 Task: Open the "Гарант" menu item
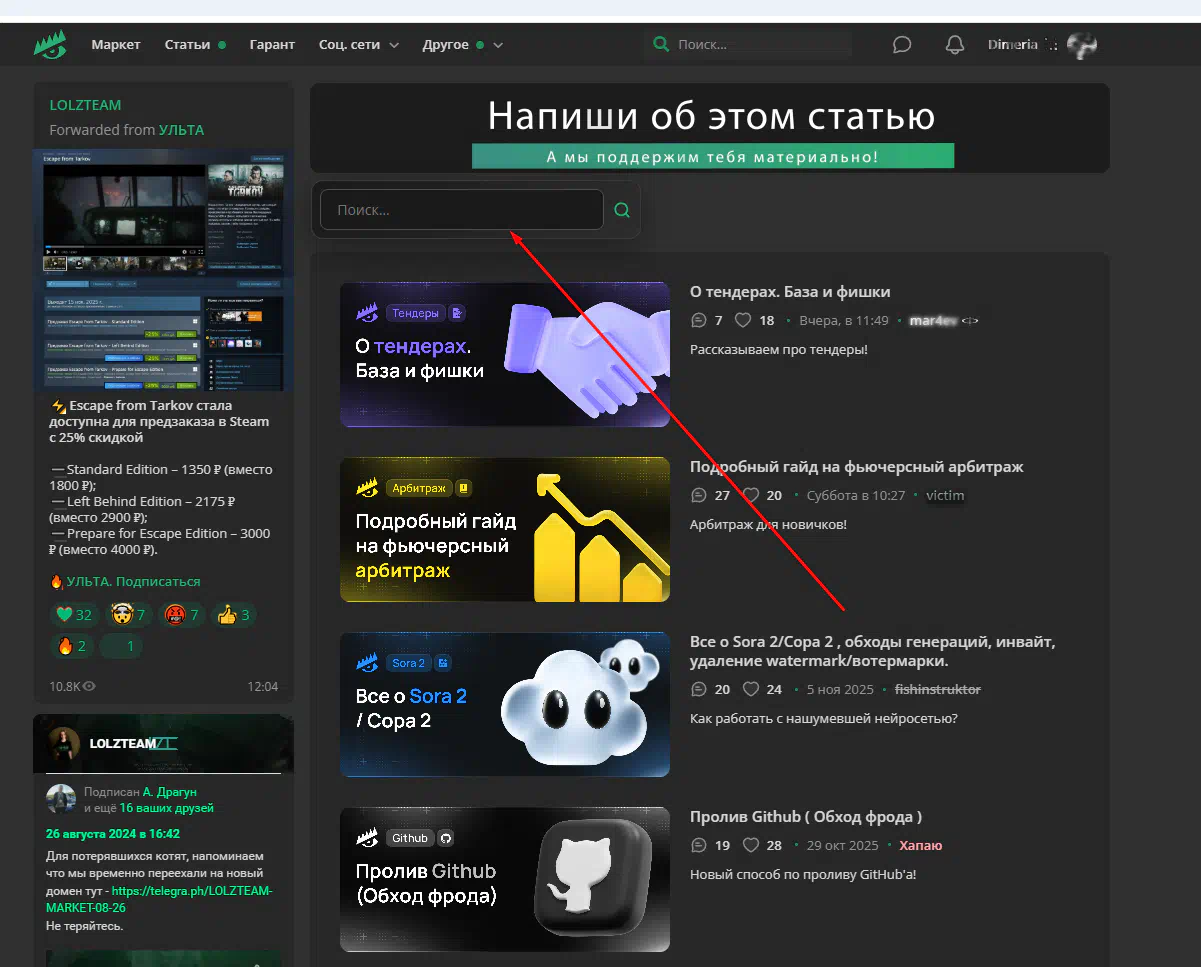(x=272, y=45)
